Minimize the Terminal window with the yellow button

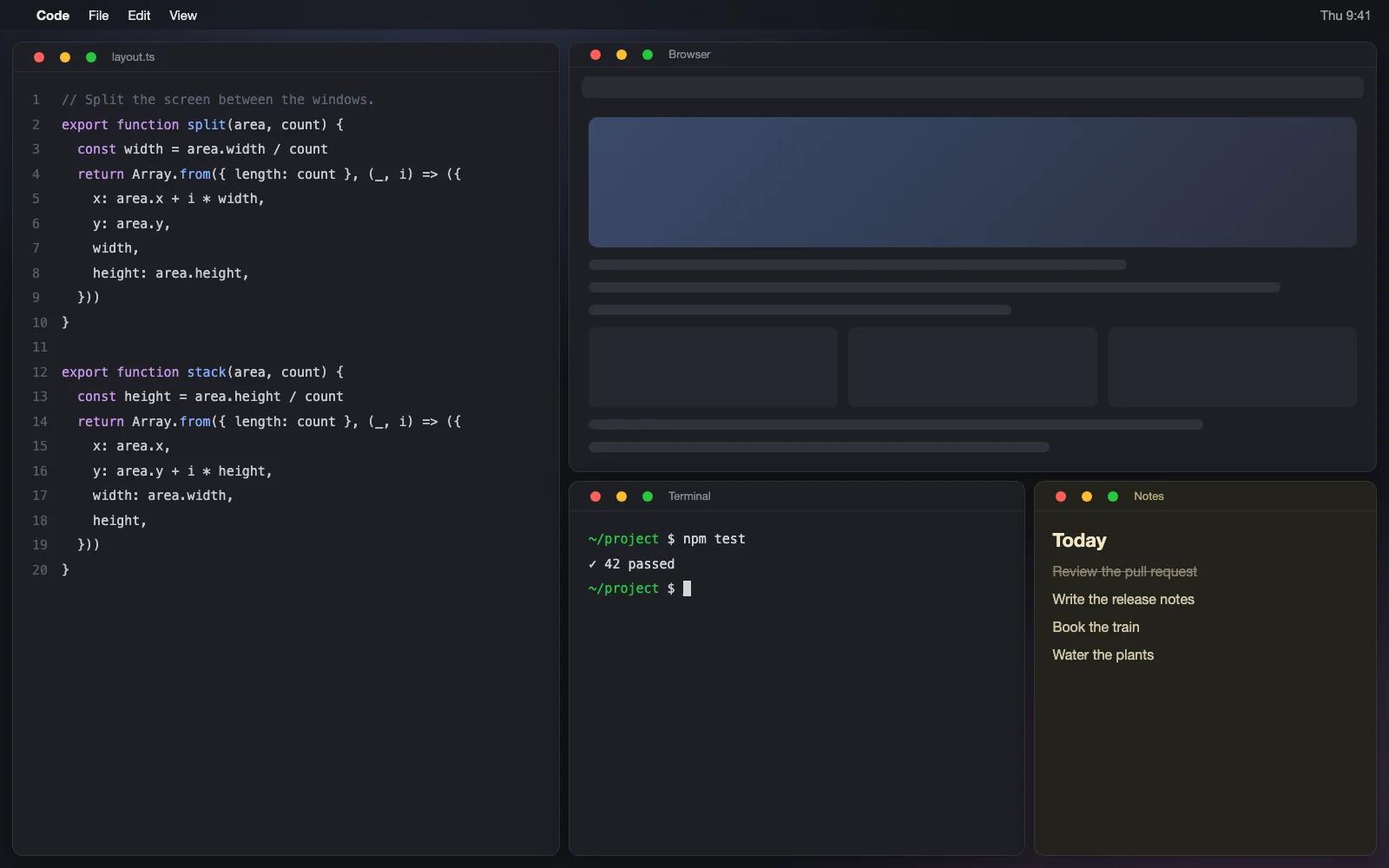point(622,496)
